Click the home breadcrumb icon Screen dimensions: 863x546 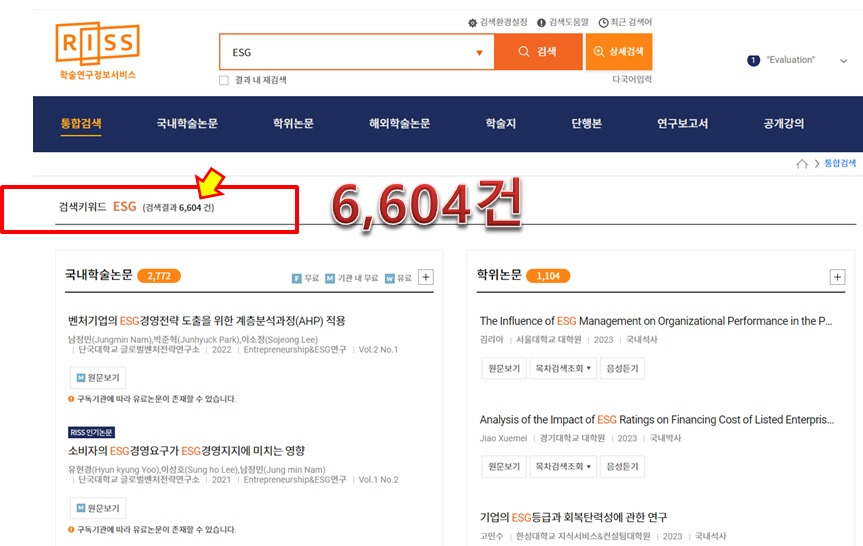802,163
